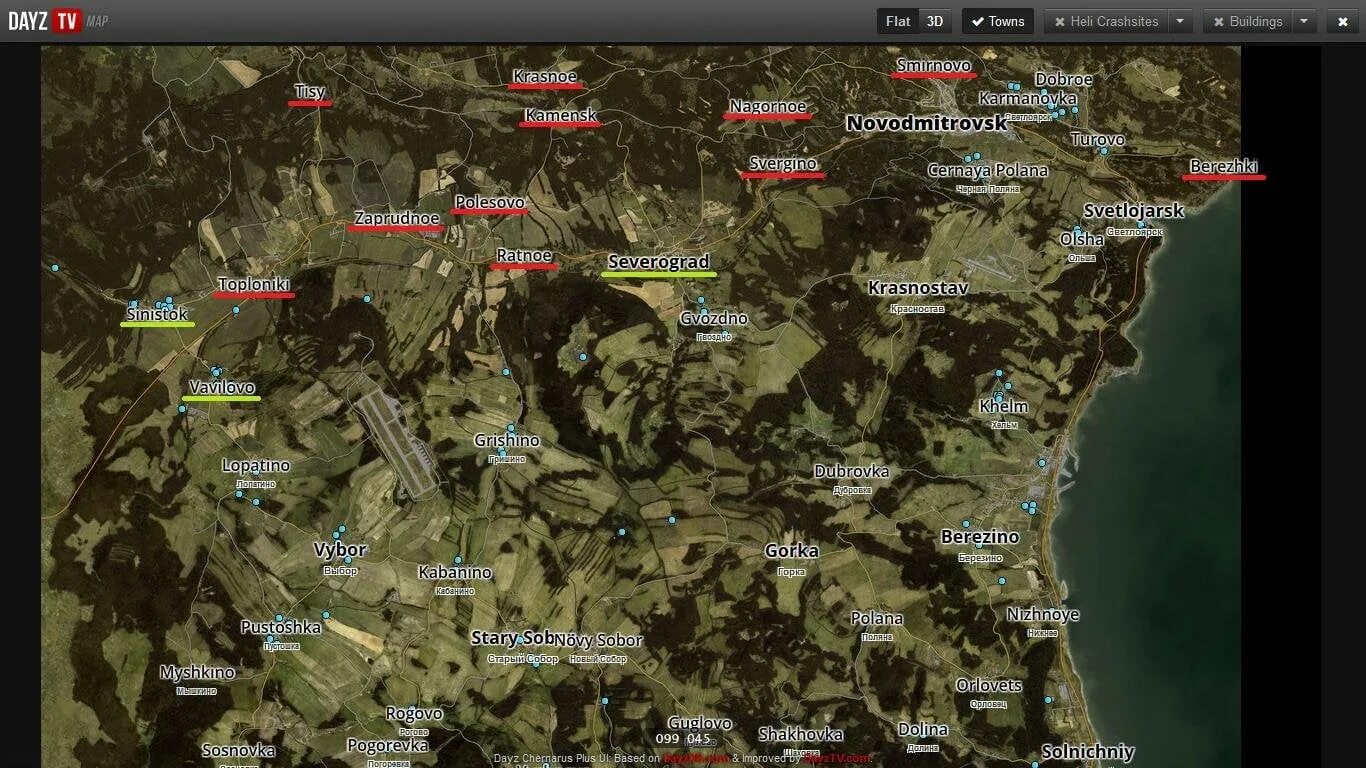Viewport: 1366px width, 768px height.
Task: Switch map to 3D view
Action: point(934,21)
